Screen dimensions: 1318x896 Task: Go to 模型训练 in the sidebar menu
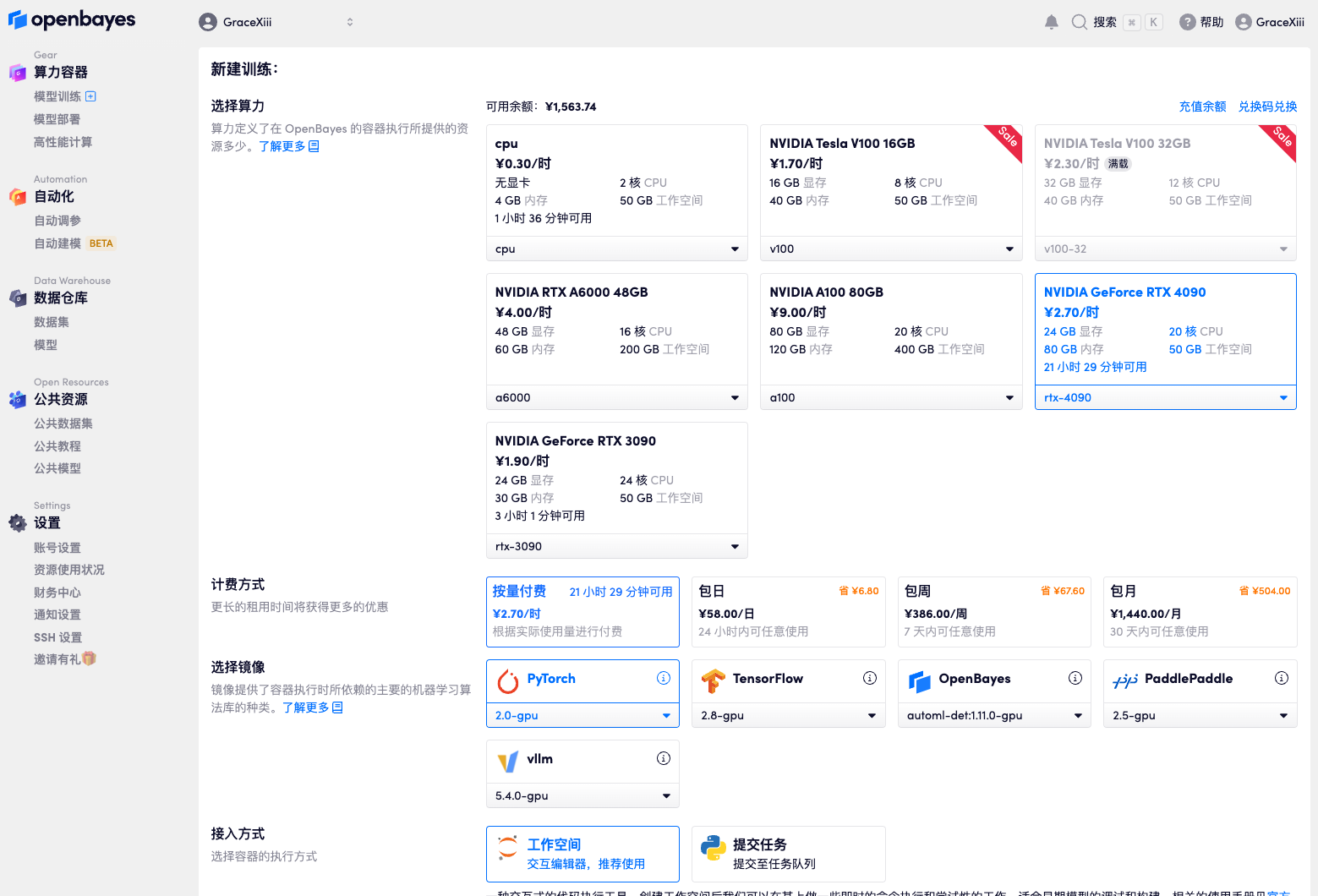pyautogui.click(x=57, y=96)
